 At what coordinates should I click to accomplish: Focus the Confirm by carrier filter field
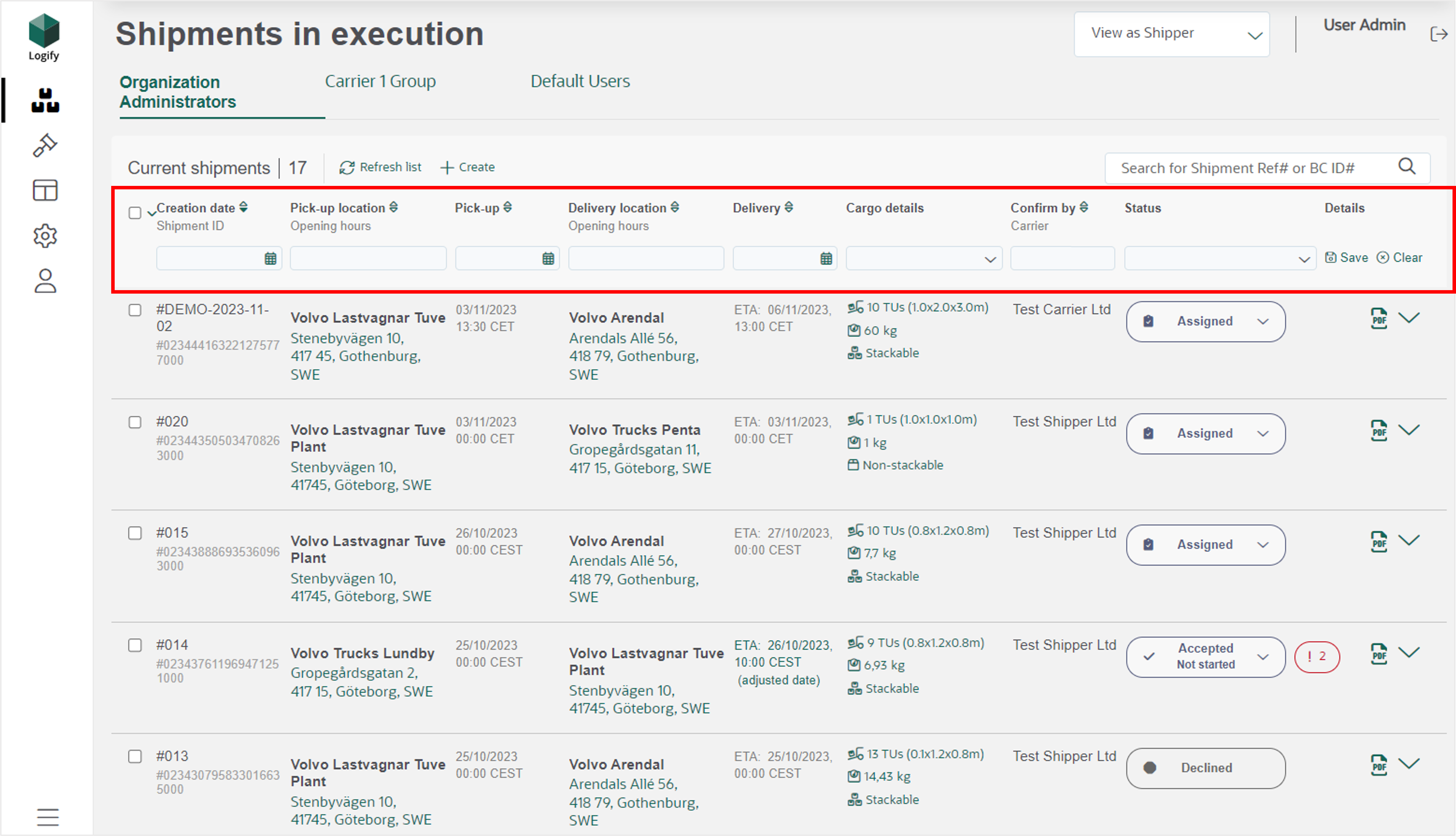tap(1063, 259)
